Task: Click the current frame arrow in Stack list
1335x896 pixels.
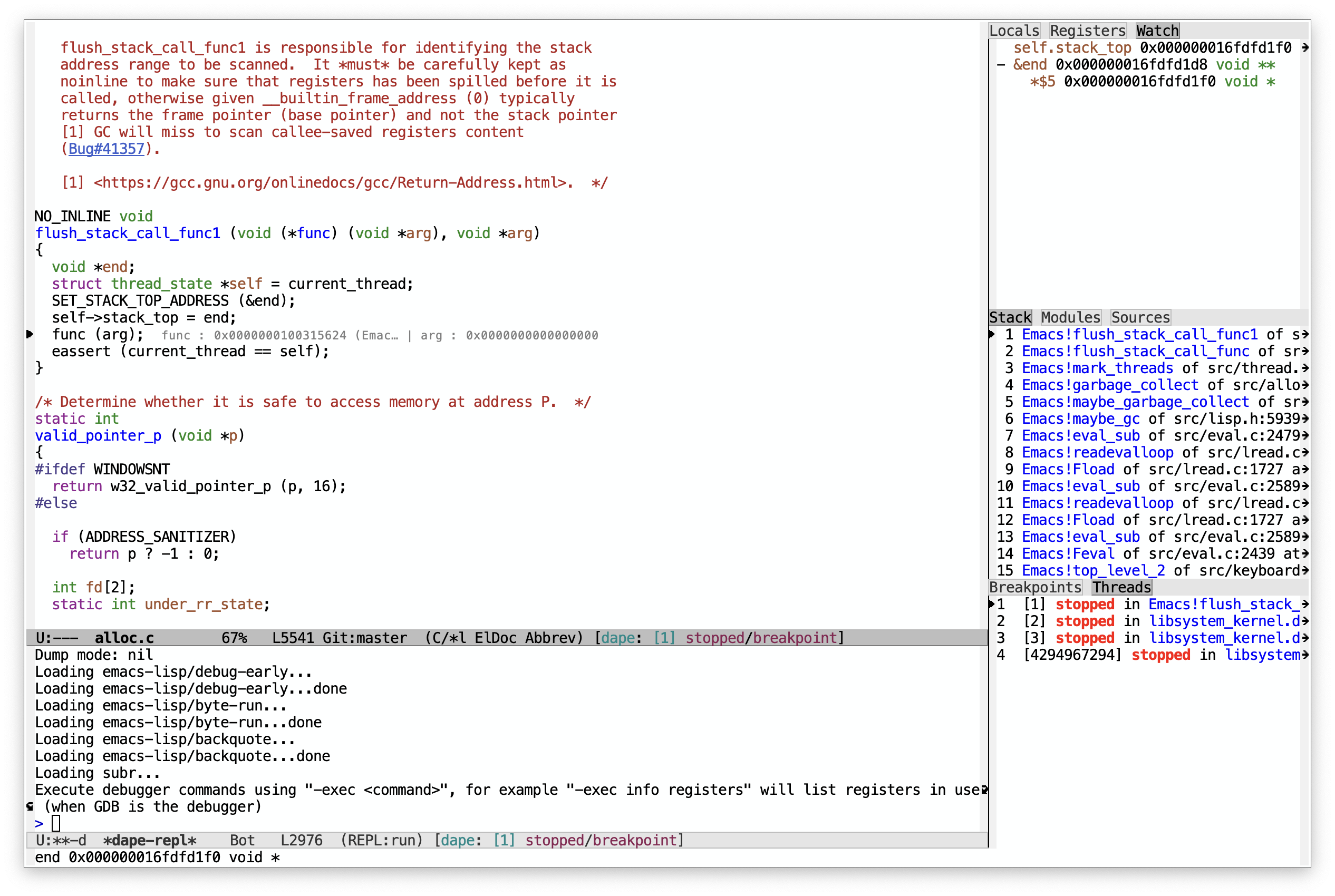Action: pyautogui.click(x=992, y=334)
